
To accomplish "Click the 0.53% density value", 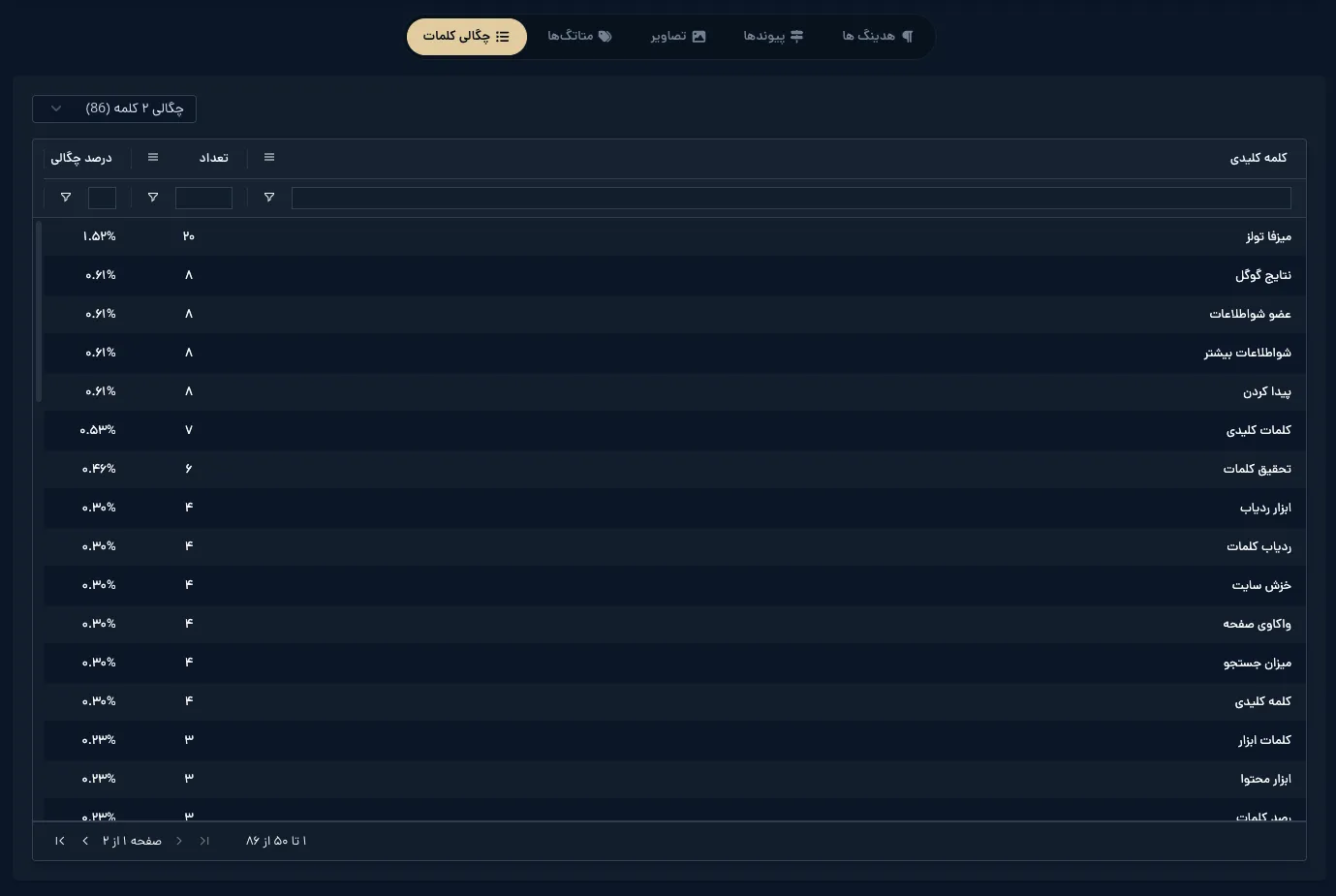I will [98, 430].
